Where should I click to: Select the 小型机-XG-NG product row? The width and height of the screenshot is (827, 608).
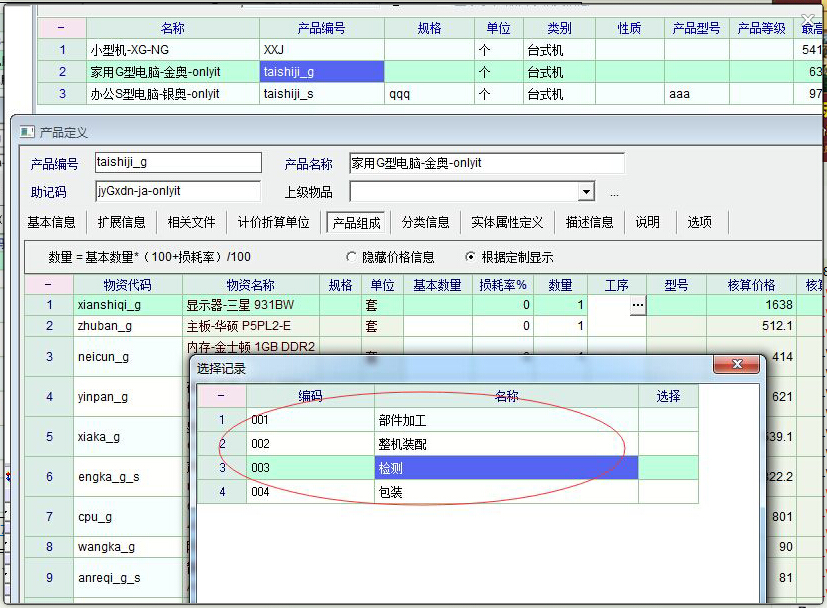coord(148,49)
